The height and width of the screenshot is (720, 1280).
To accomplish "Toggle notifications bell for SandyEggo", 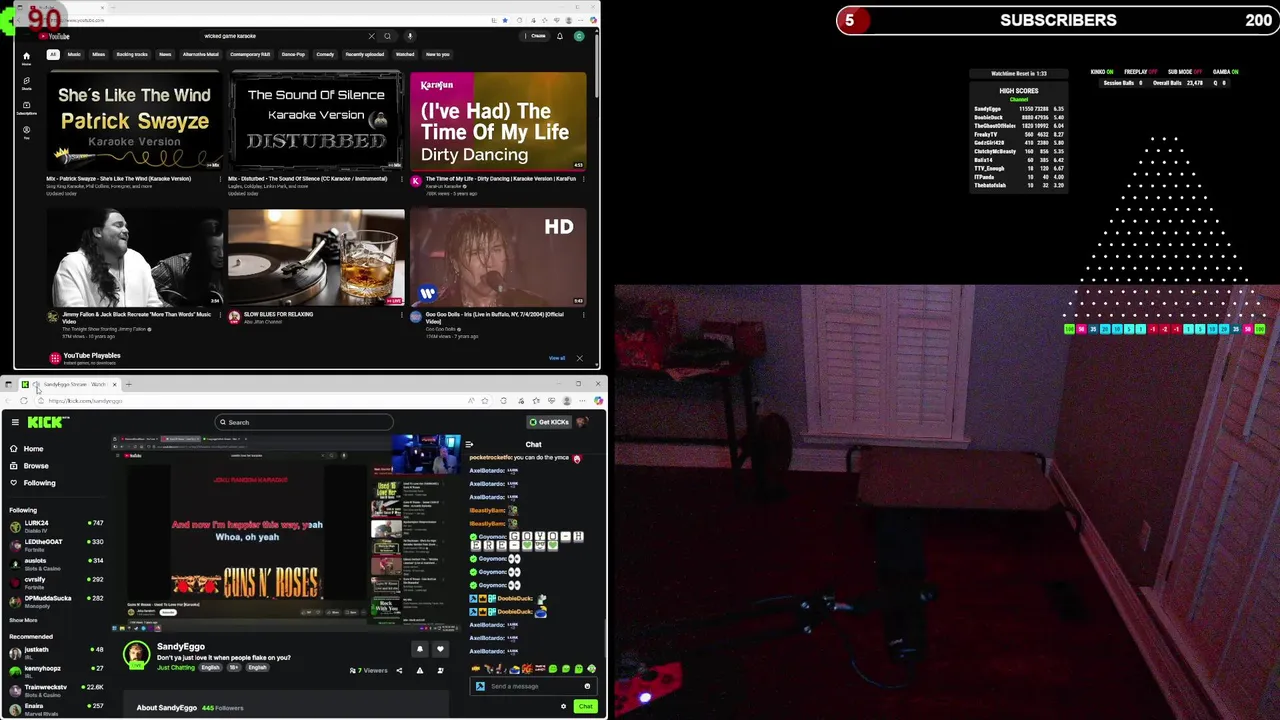I will 420,649.
